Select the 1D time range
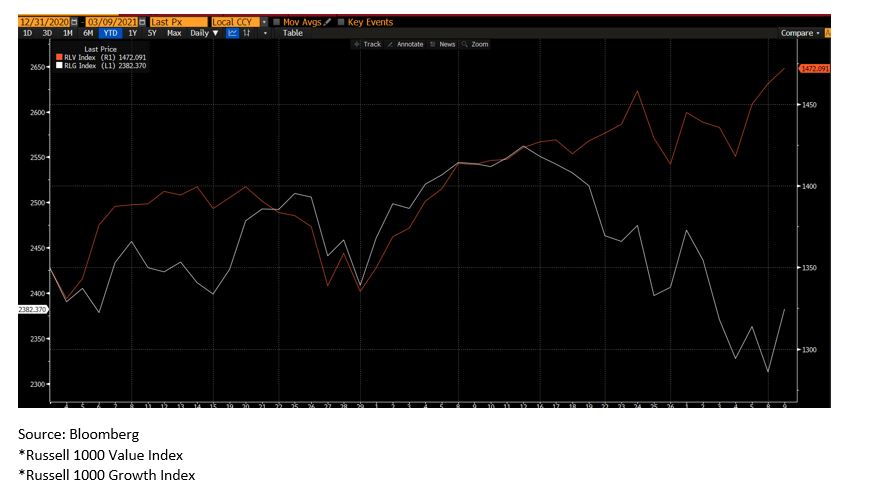This screenshot has width=874, height=500. [x=27, y=33]
